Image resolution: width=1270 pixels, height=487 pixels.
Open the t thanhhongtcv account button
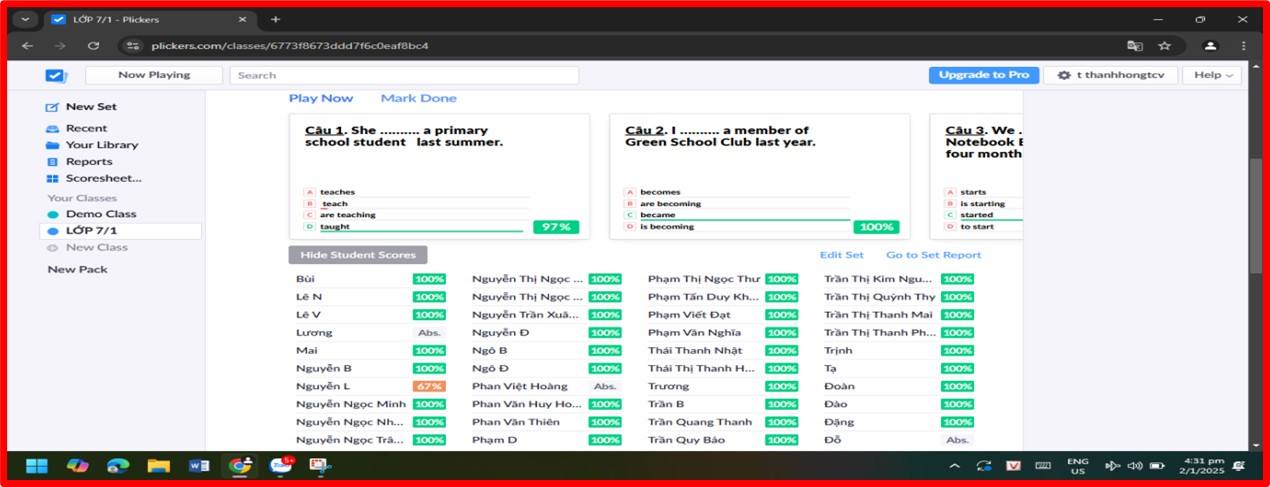click(x=1110, y=75)
